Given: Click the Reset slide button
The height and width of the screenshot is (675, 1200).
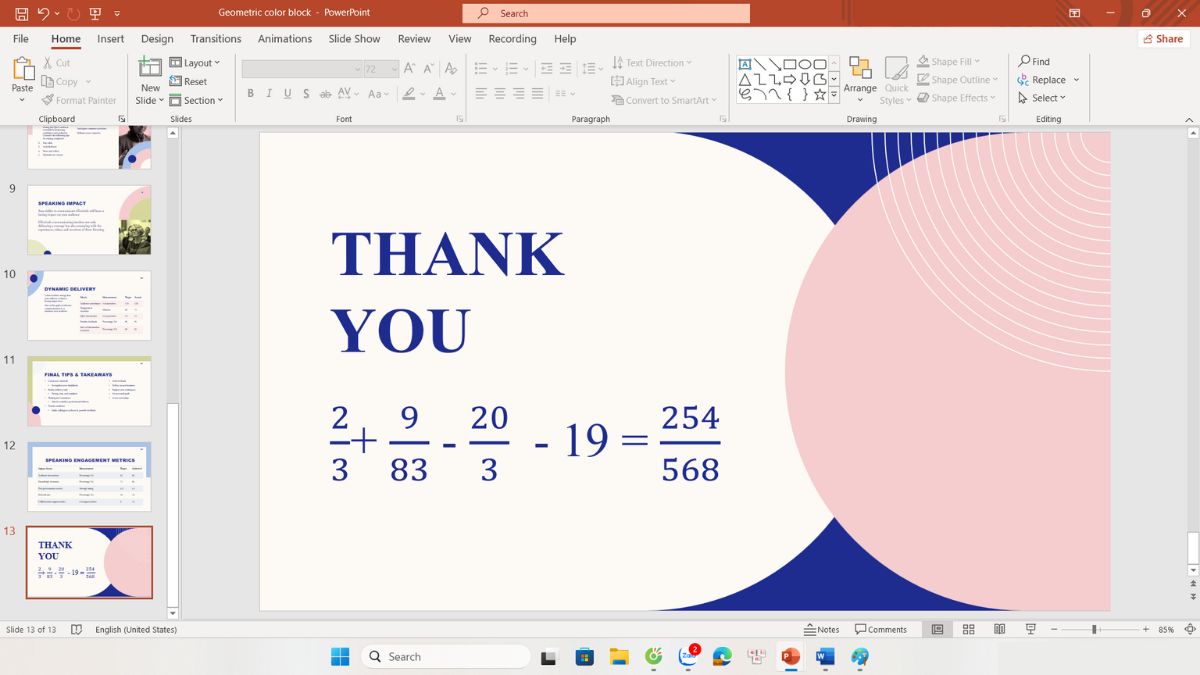Looking at the screenshot, I should (189, 81).
